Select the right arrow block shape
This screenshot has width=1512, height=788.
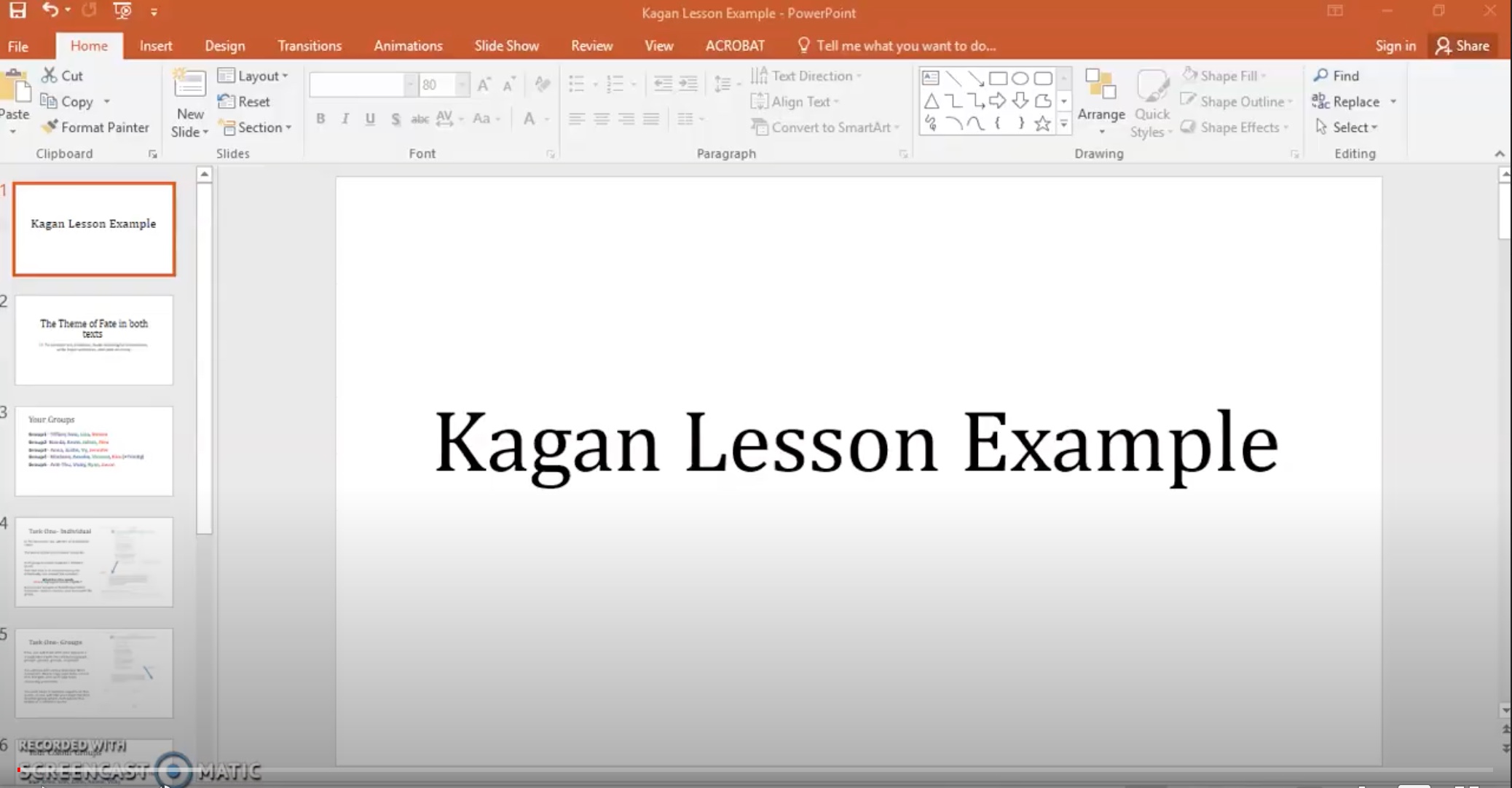(998, 101)
